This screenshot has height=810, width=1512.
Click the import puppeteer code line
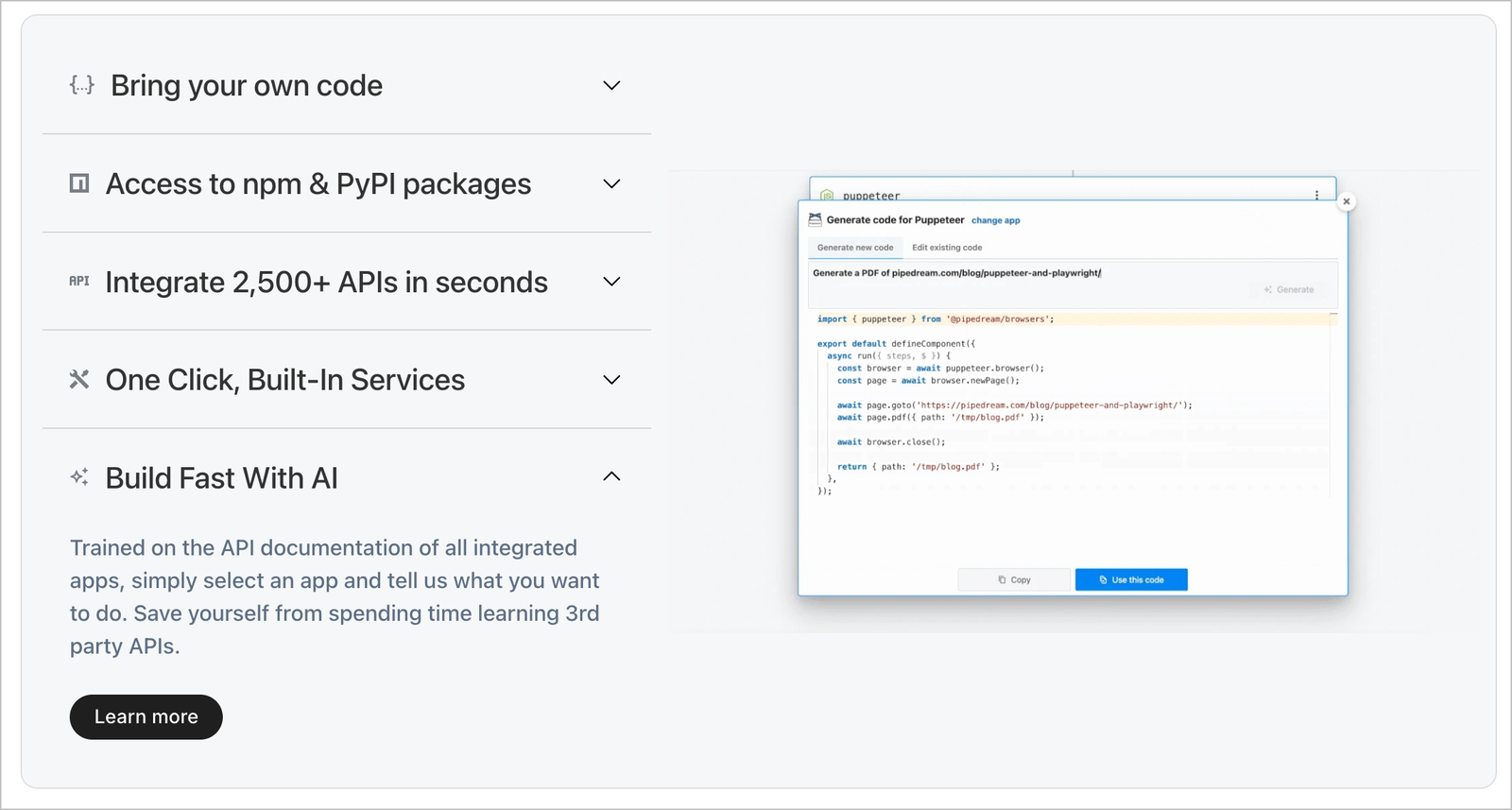pos(936,319)
